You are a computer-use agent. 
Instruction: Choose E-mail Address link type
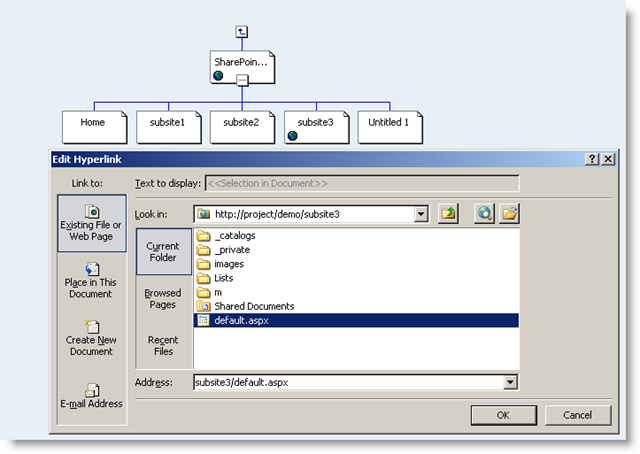[x=91, y=396]
